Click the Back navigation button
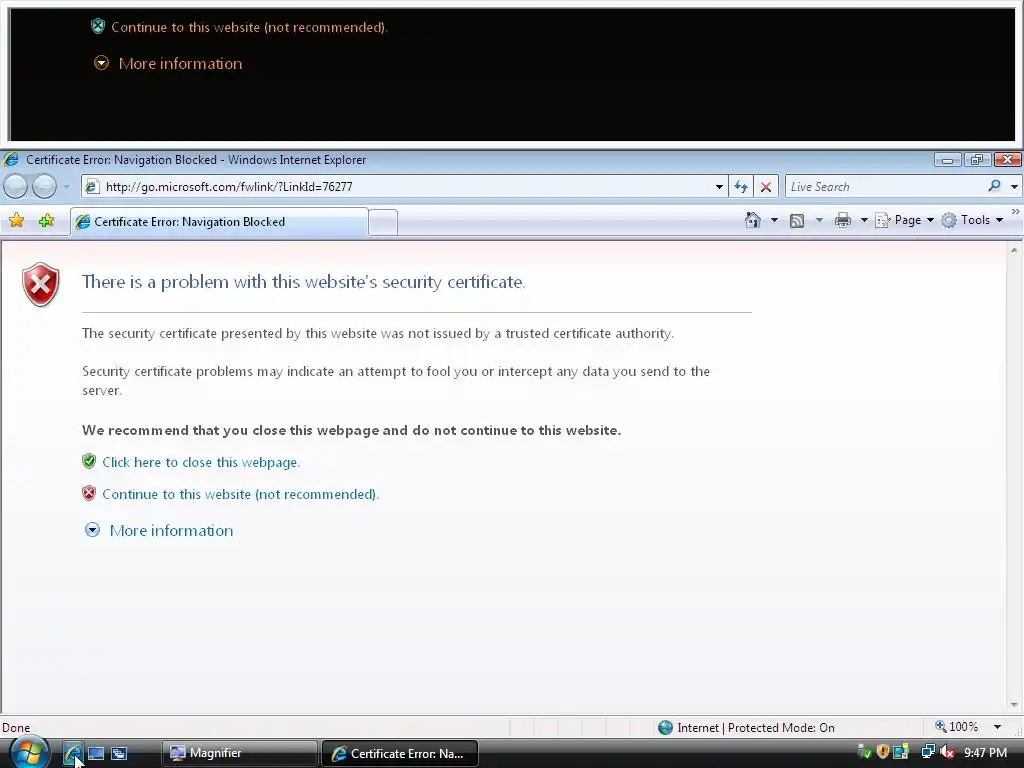This screenshot has width=1024, height=768. point(16,187)
